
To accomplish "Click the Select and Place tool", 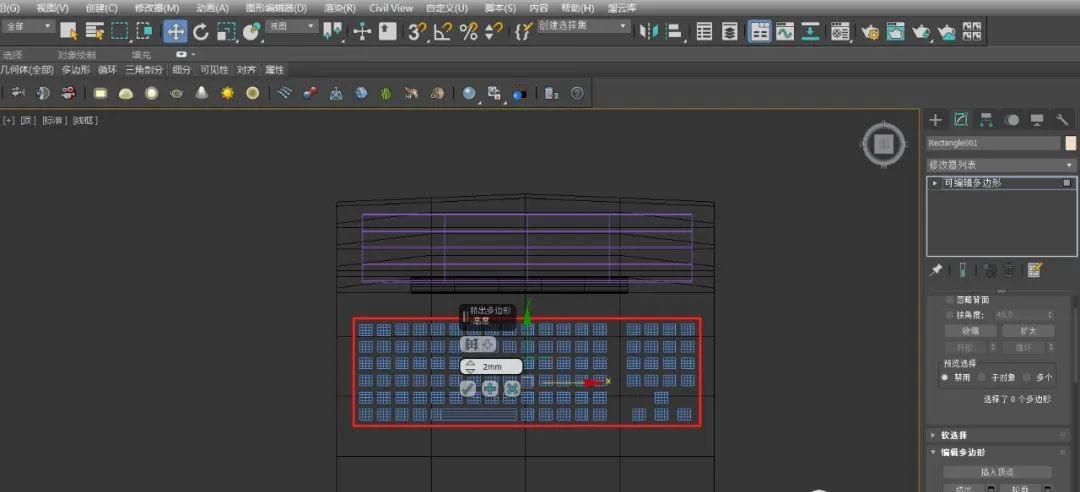I will pyautogui.click(x=252, y=31).
